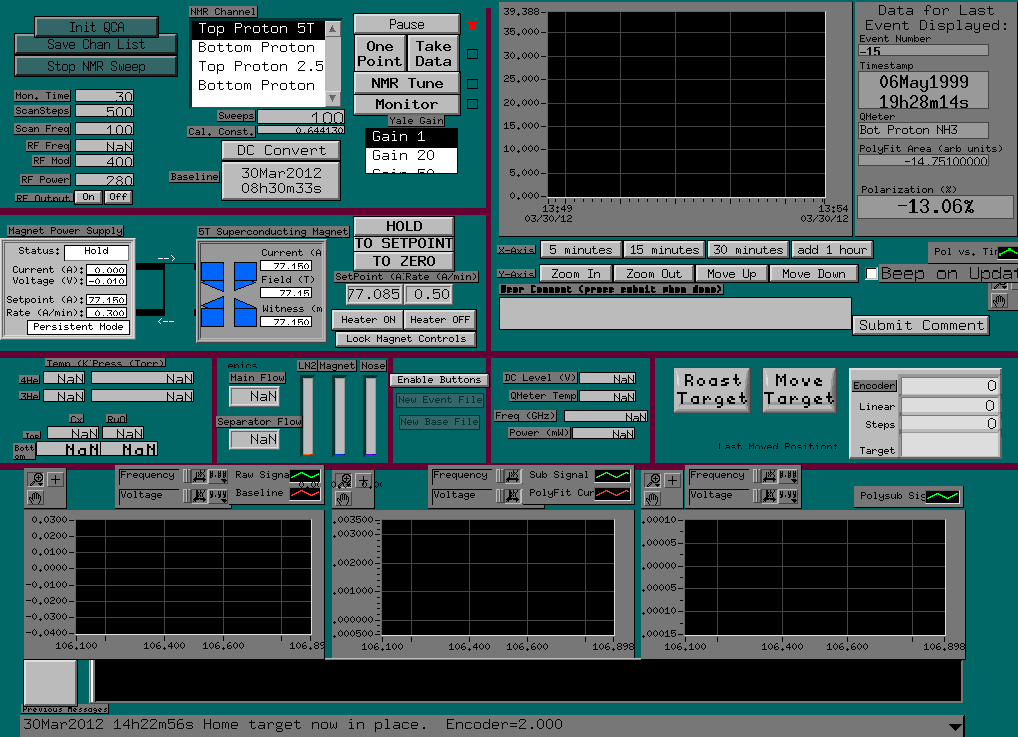
Task: Click into User Comment text field
Action: point(675,314)
